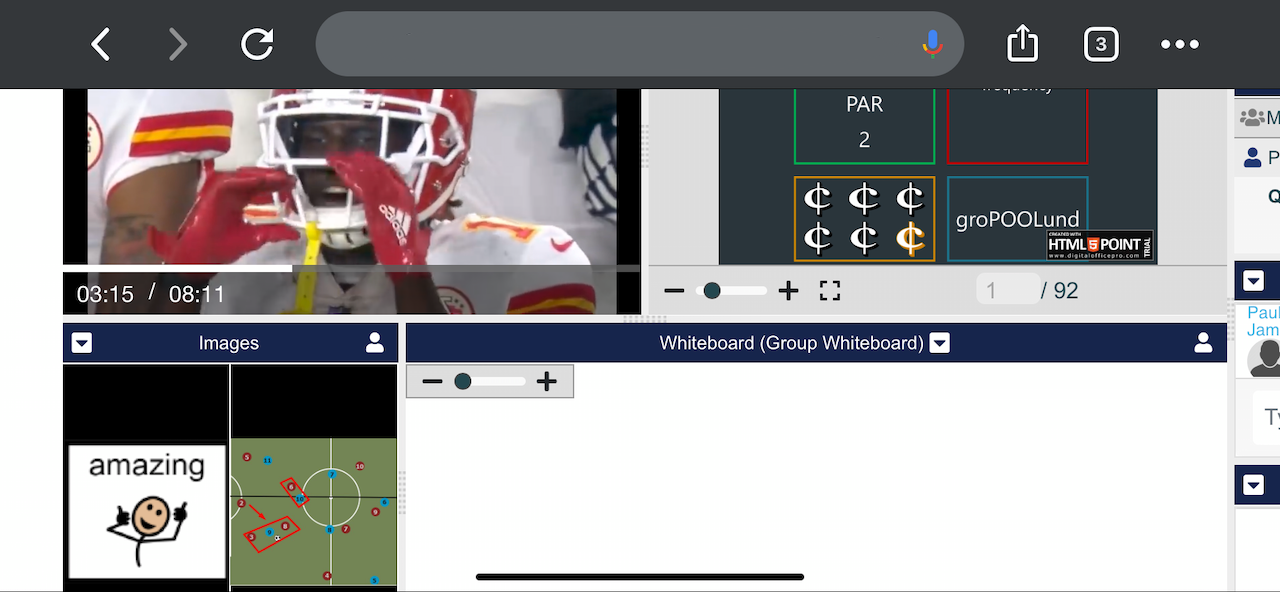This screenshot has width=1280, height=592.
Task: Select the soccer field tactics image
Action: pos(313,511)
